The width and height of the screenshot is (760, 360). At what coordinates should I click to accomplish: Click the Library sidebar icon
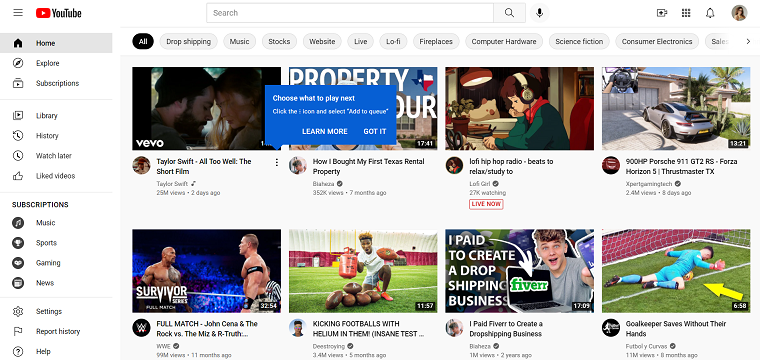[18, 115]
